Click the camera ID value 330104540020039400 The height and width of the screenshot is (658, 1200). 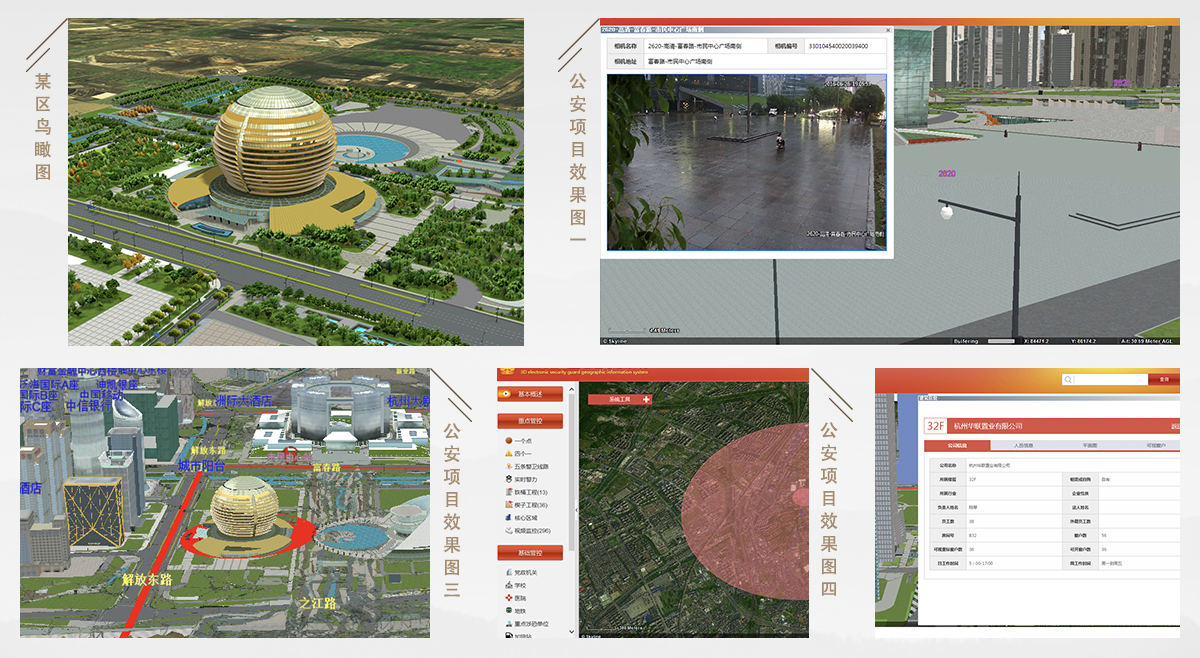(x=837, y=46)
